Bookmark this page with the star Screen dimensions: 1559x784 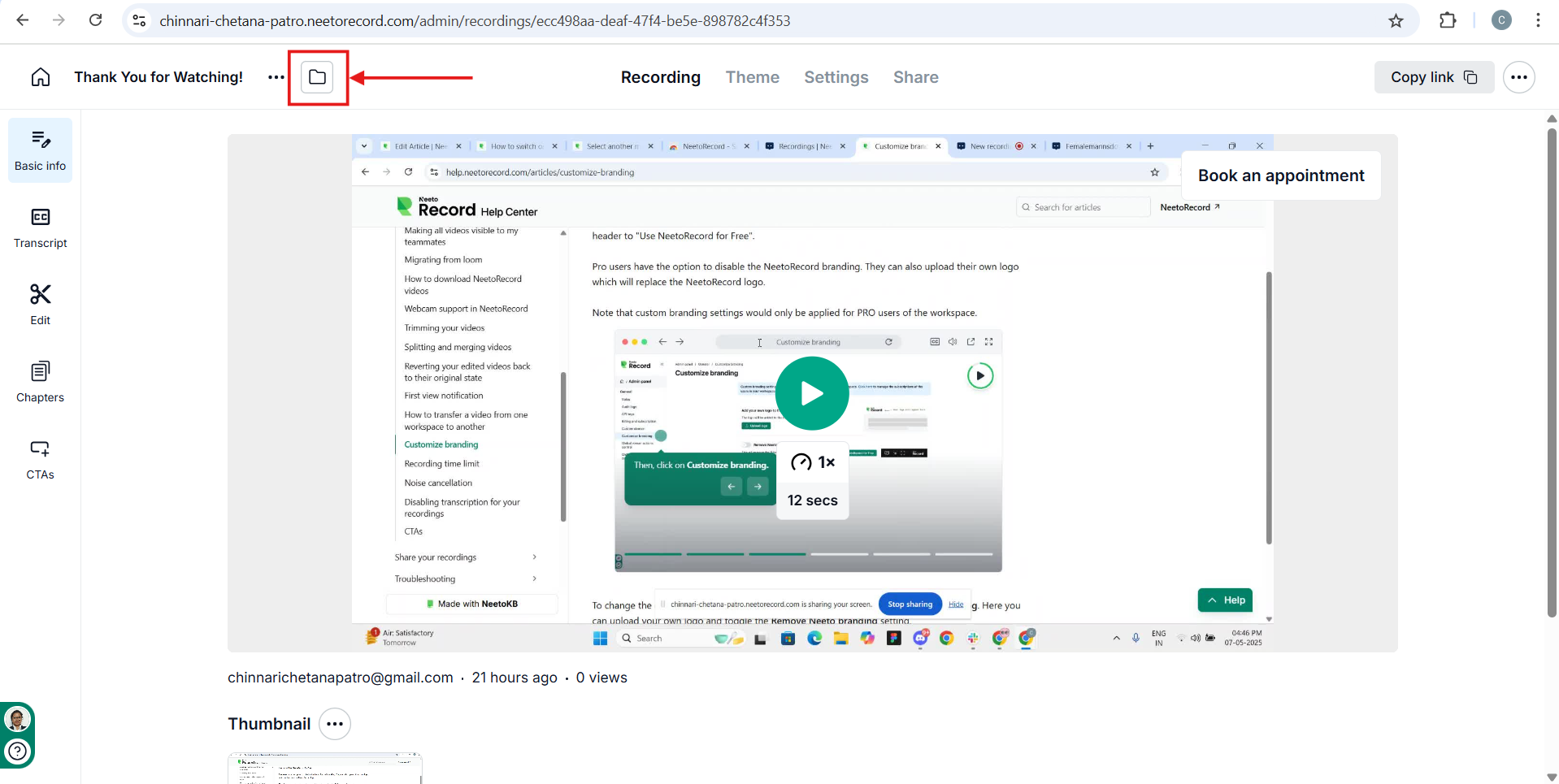tap(1396, 20)
